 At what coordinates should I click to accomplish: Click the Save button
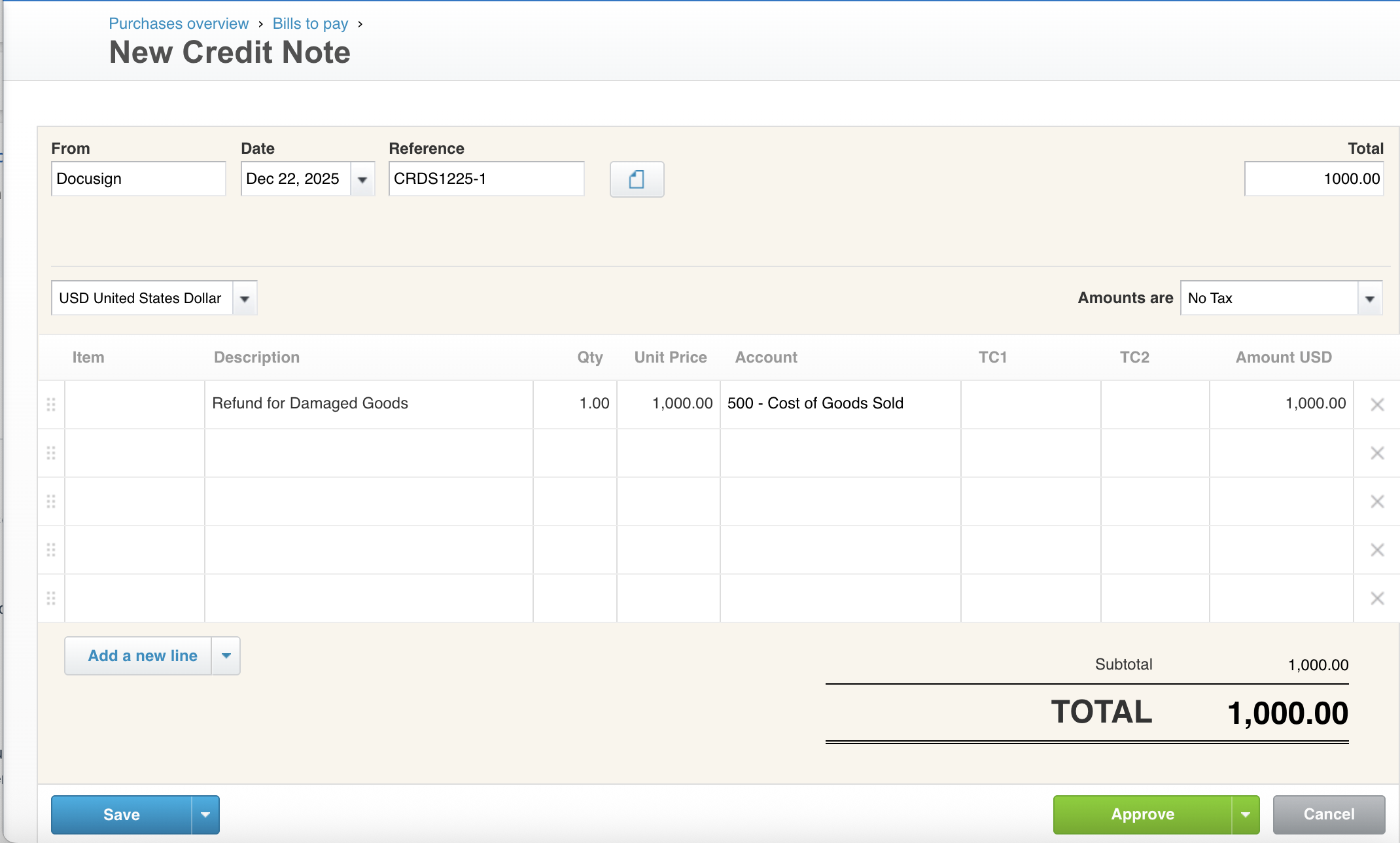[x=122, y=815]
